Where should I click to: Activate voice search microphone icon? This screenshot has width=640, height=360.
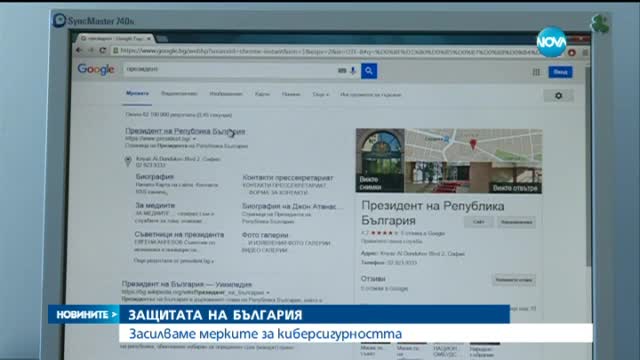353,71
